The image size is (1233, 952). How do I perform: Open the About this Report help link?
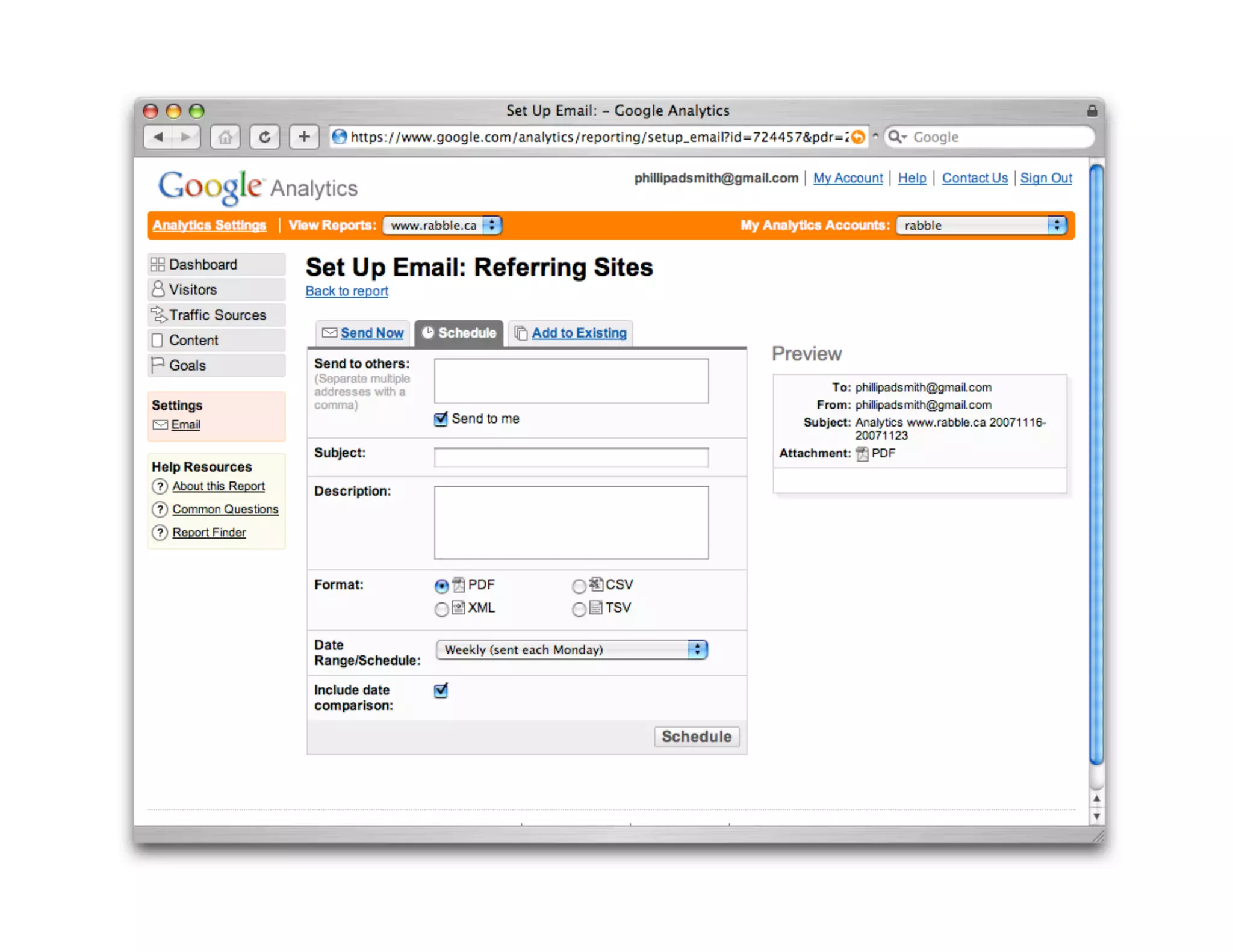(x=219, y=486)
